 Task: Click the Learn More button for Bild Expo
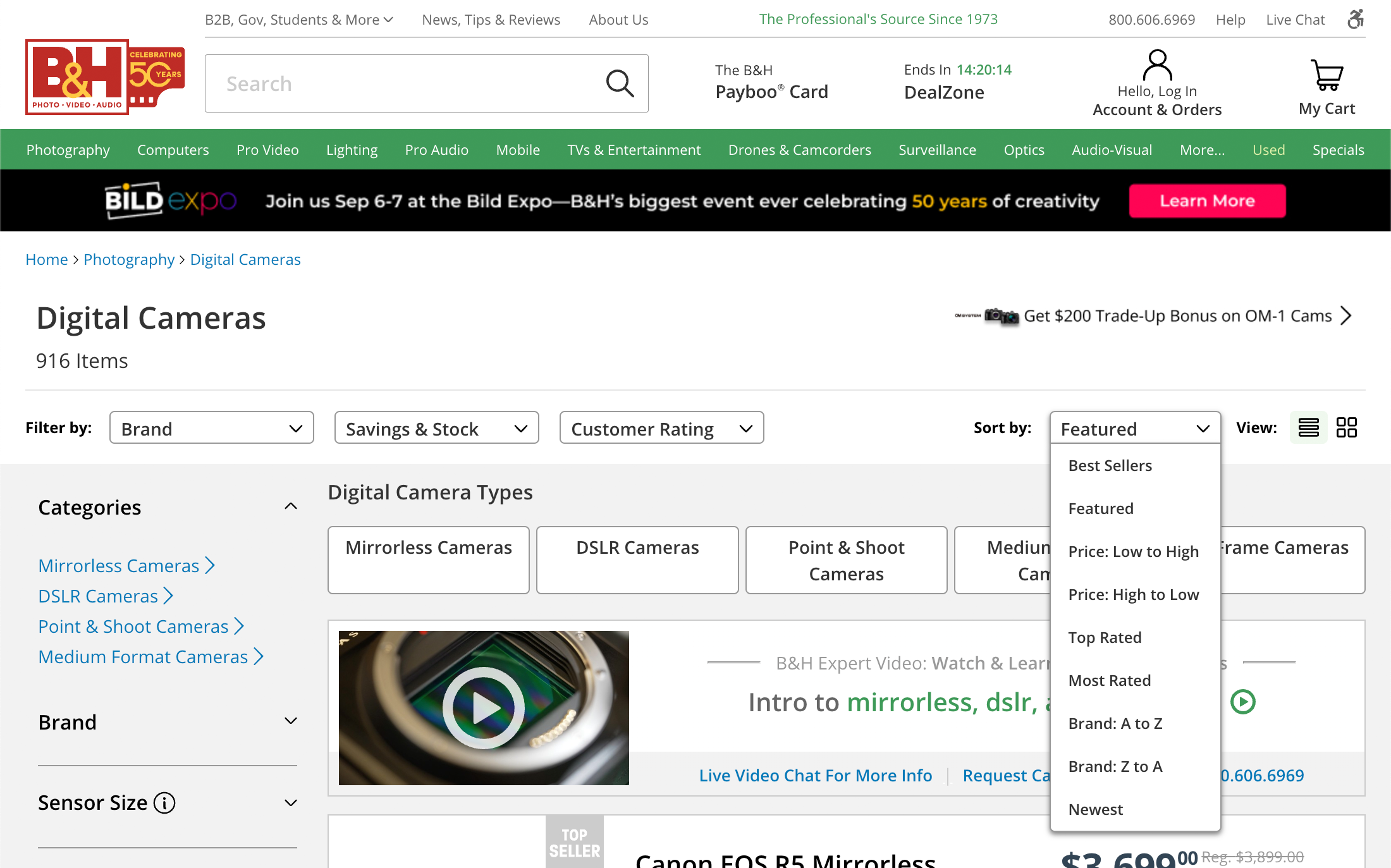[1207, 200]
